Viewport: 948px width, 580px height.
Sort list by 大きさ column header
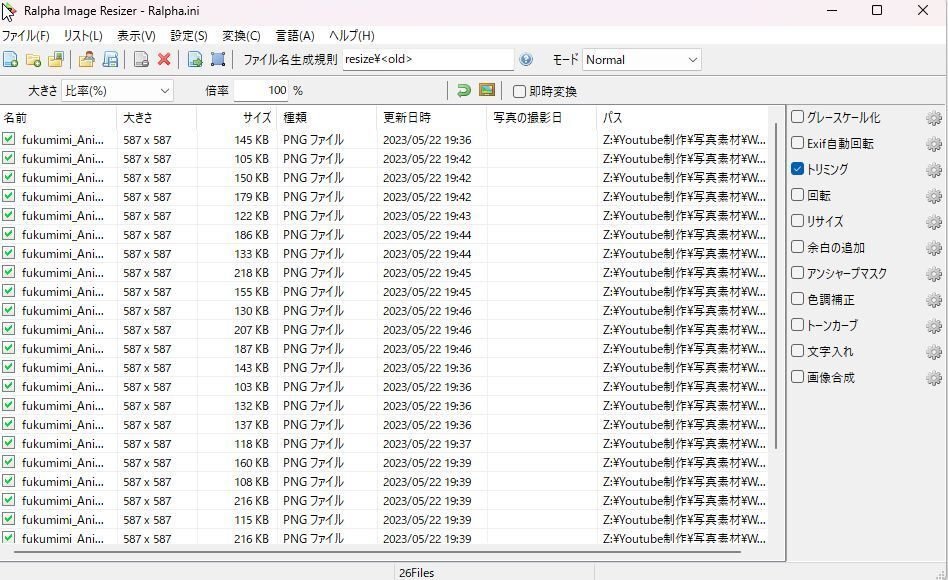[x=157, y=117]
